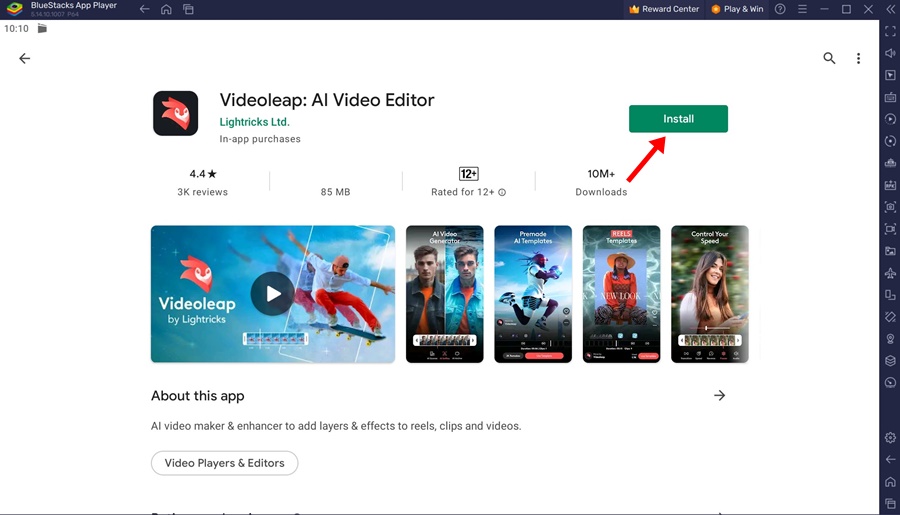Open the sidebar macro play icon
This screenshot has height=515, width=900.
(x=890, y=119)
